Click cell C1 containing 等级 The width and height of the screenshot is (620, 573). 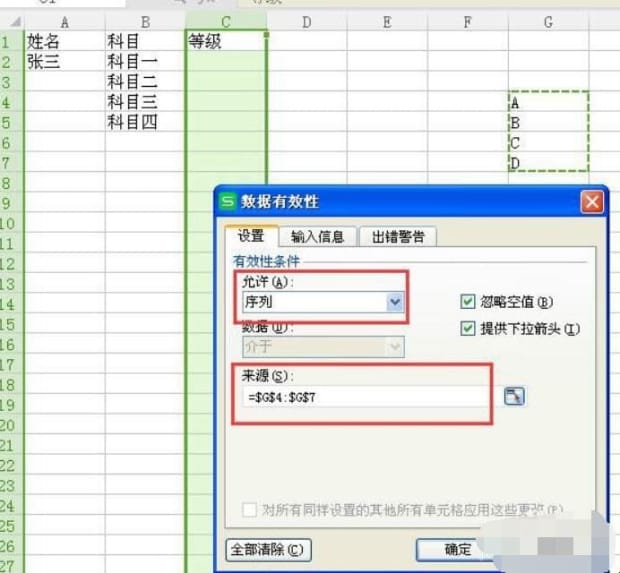(x=226, y=42)
